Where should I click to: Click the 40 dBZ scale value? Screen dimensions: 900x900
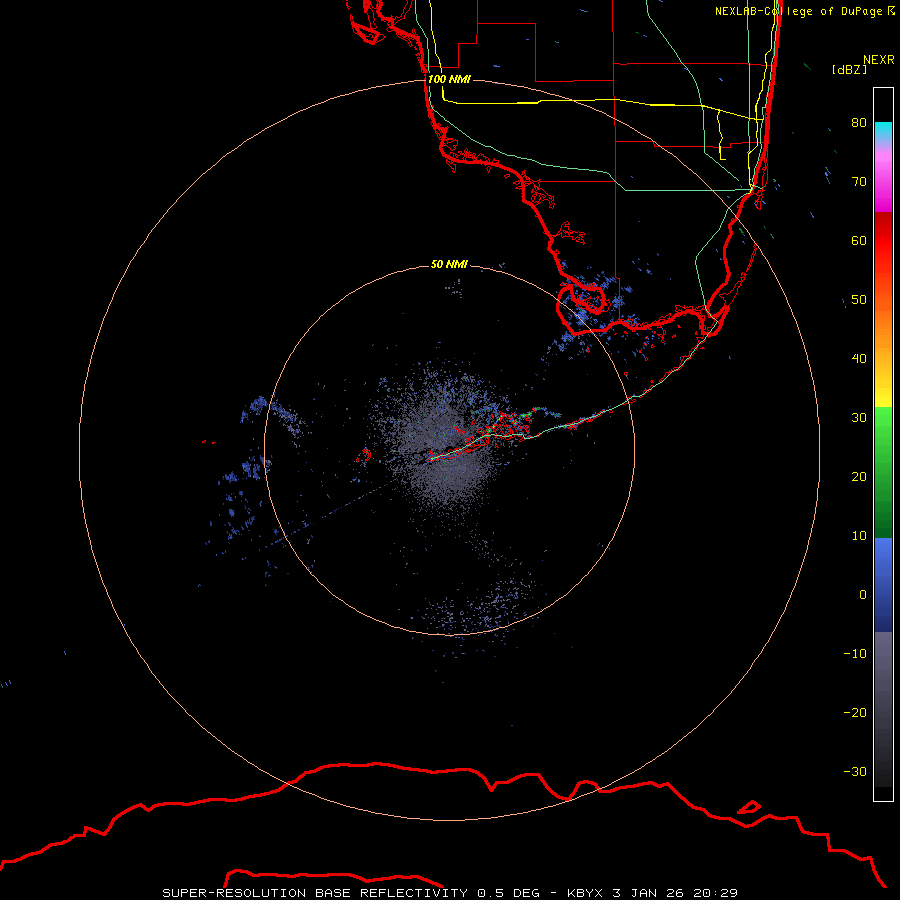(x=859, y=359)
